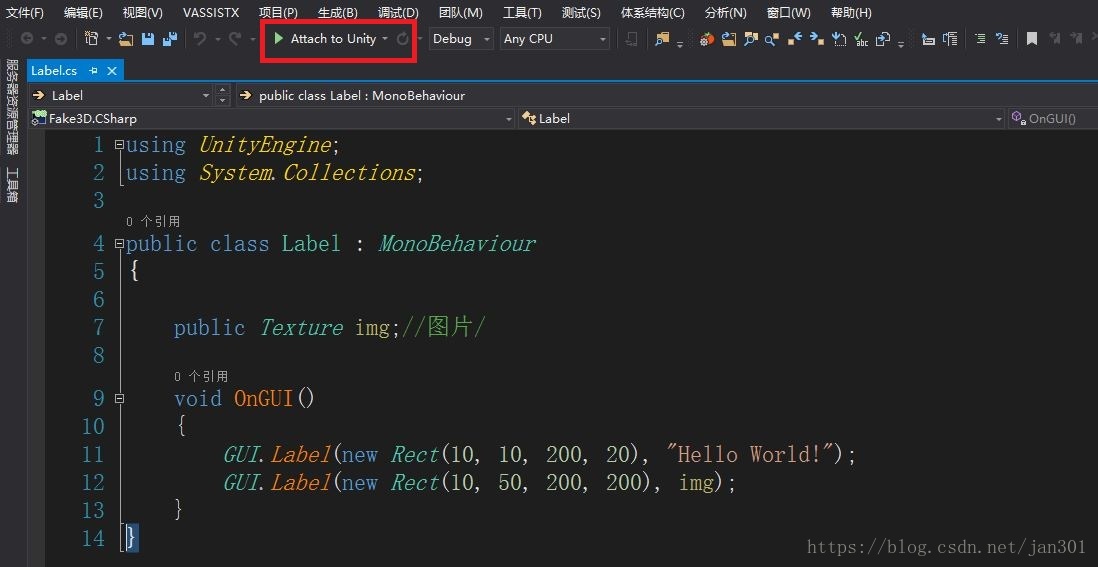Open the OnGUI() member dropdown
This screenshot has height=567, width=1098.
1052,118
